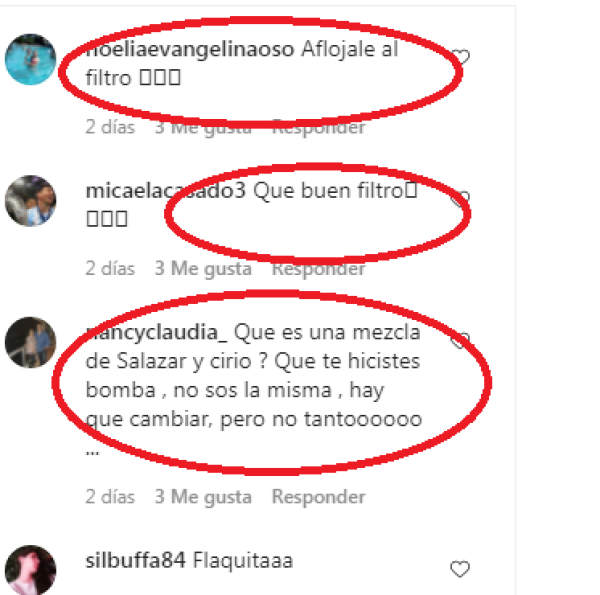The width and height of the screenshot is (600, 595).
Task: Reply to noeliaevangelinaoso's comment
Action: pos(318,127)
